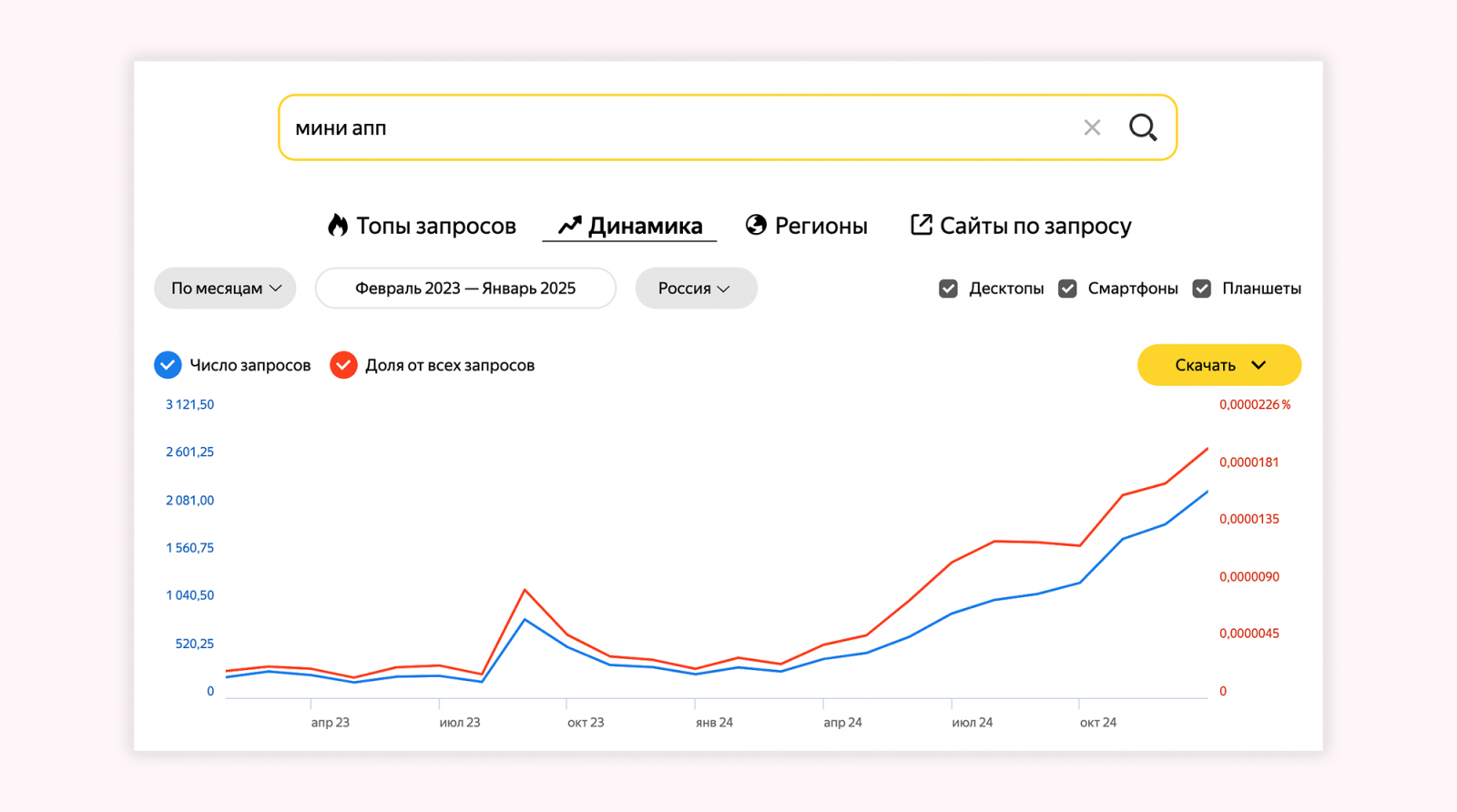Uncheck the Планшеты checkbox
This screenshot has width=1457, height=812.
click(x=1202, y=289)
